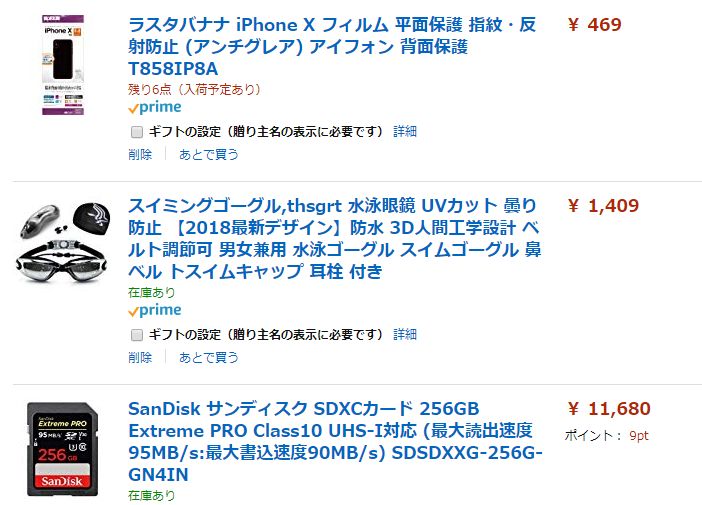702x505 pixels.
Task: Click 詳細 link for goggles gift setting
Action: [x=405, y=334]
